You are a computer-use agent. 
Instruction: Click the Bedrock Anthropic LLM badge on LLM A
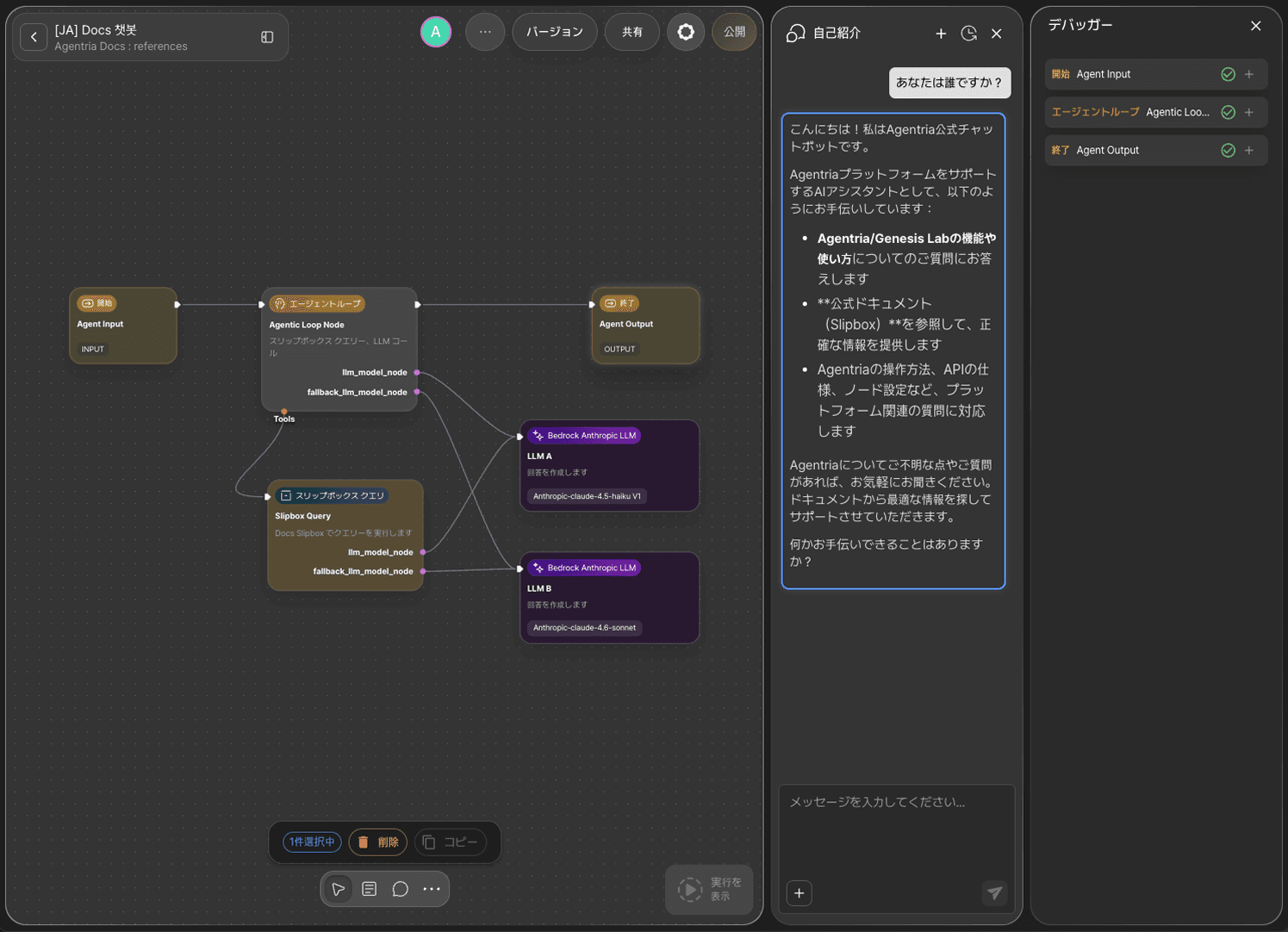[x=584, y=436]
